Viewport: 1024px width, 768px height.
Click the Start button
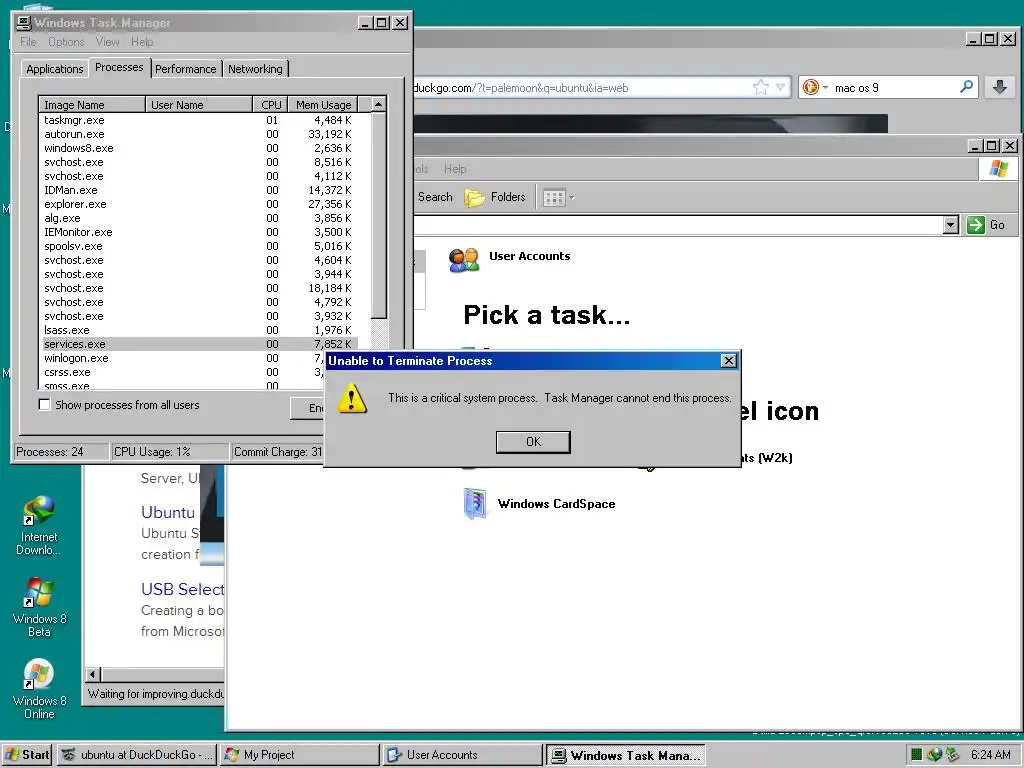coord(27,755)
